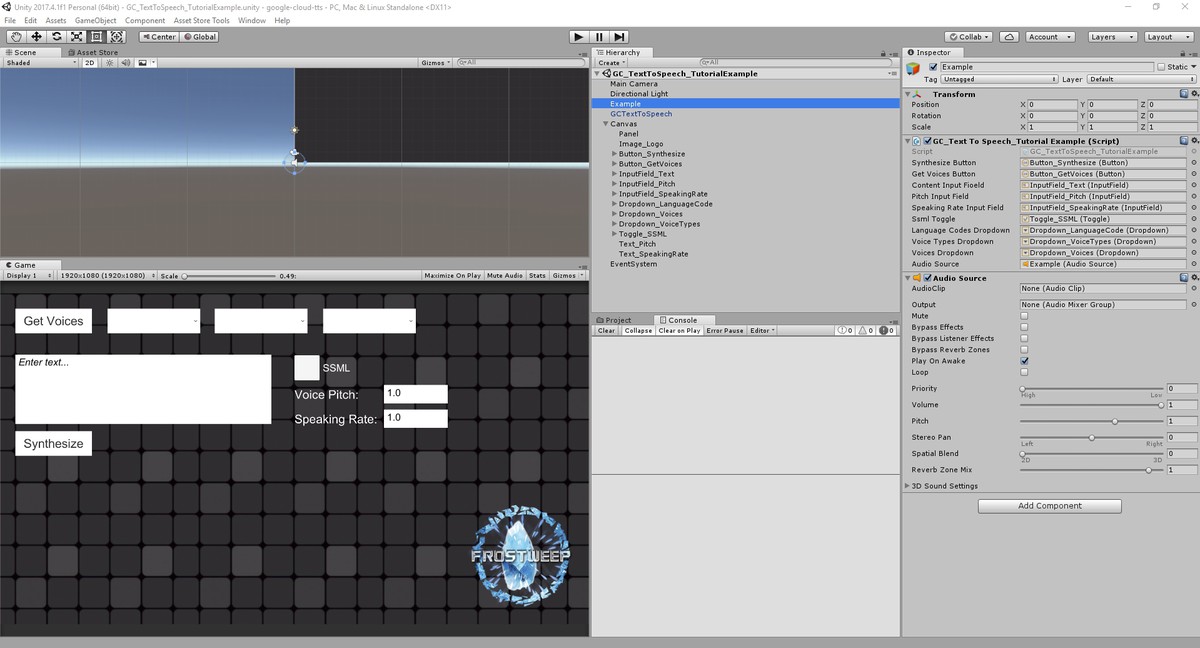Screen dimensions: 1200x648
Task: Click the Play button
Action: point(578,36)
